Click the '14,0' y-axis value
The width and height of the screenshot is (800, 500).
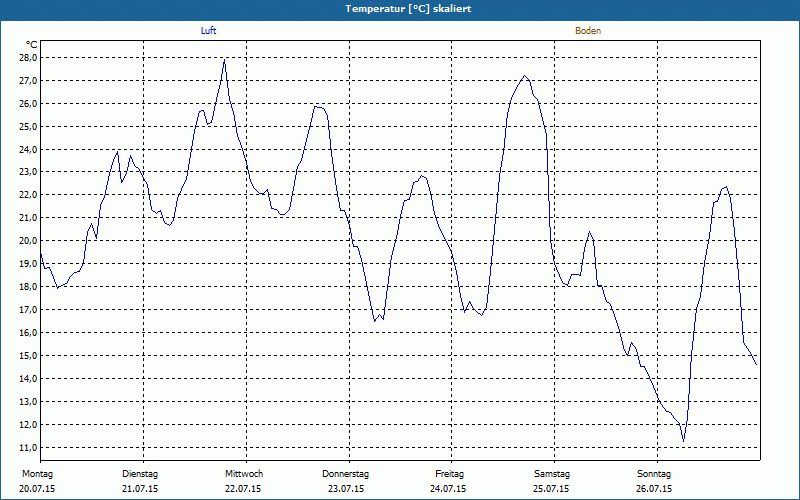(28, 379)
